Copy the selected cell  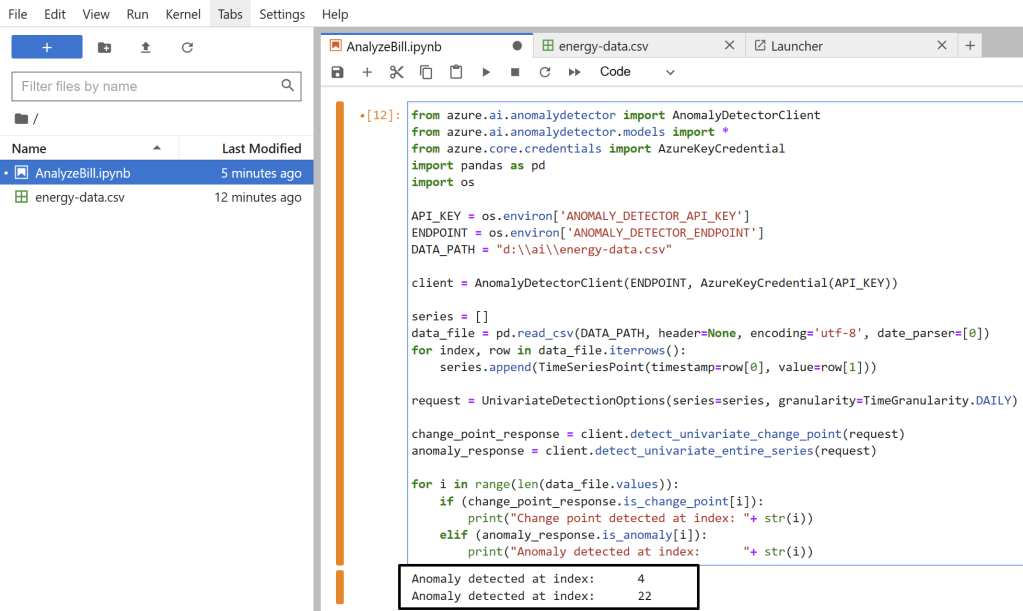point(426,72)
